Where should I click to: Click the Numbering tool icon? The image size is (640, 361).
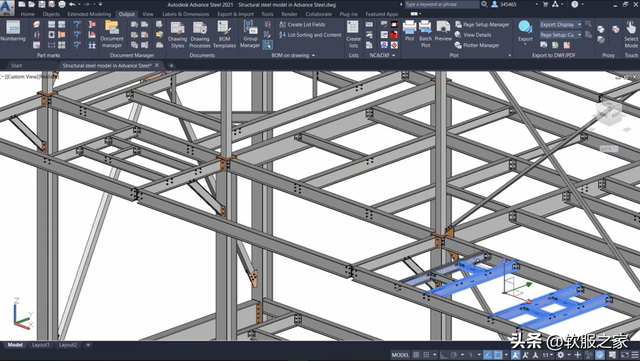13,27
